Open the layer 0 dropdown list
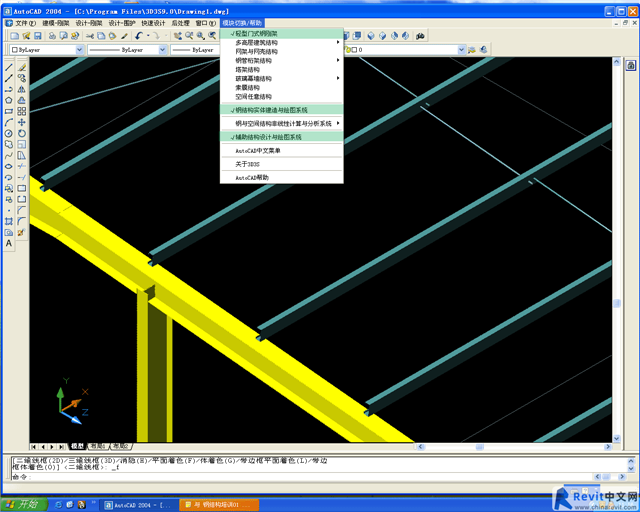Image resolution: width=640 pixels, height=512 pixels. click(461, 50)
